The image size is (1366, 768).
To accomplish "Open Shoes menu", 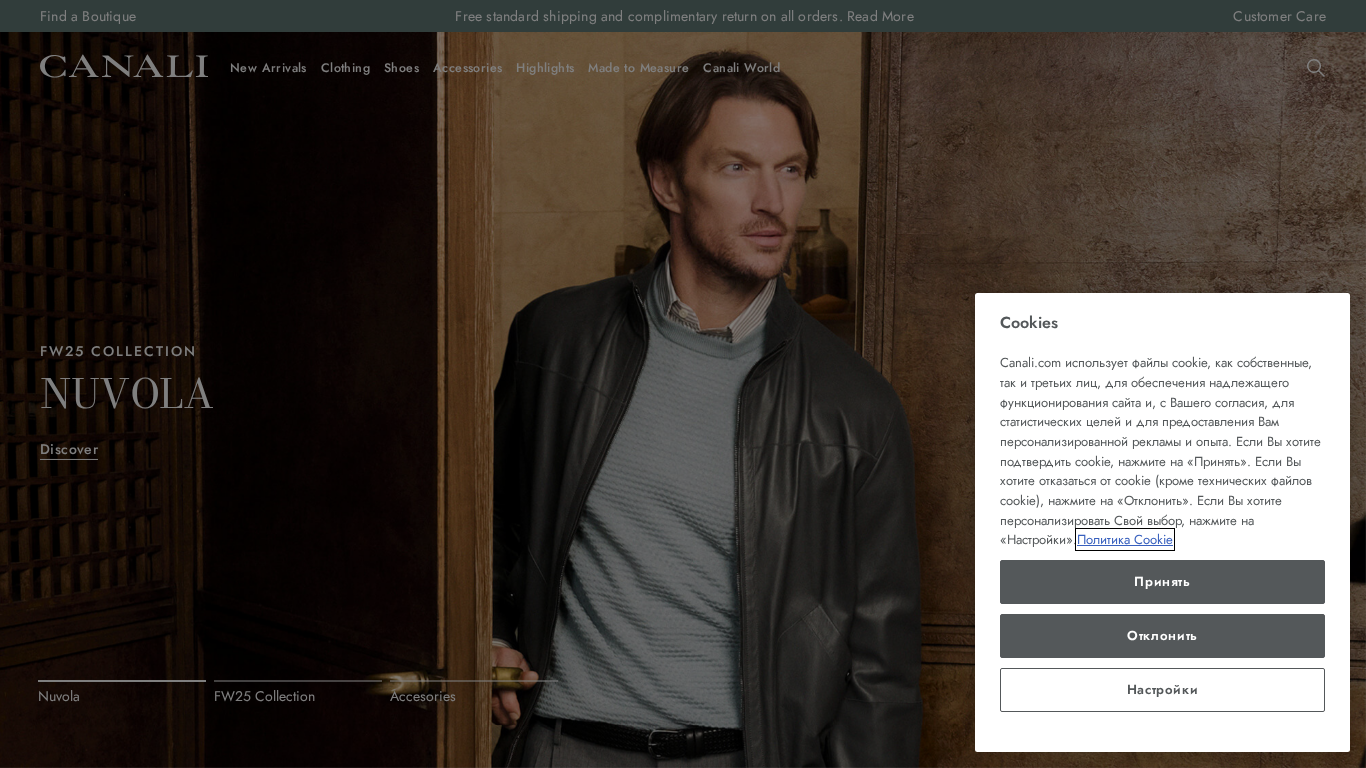I will tap(401, 68).
